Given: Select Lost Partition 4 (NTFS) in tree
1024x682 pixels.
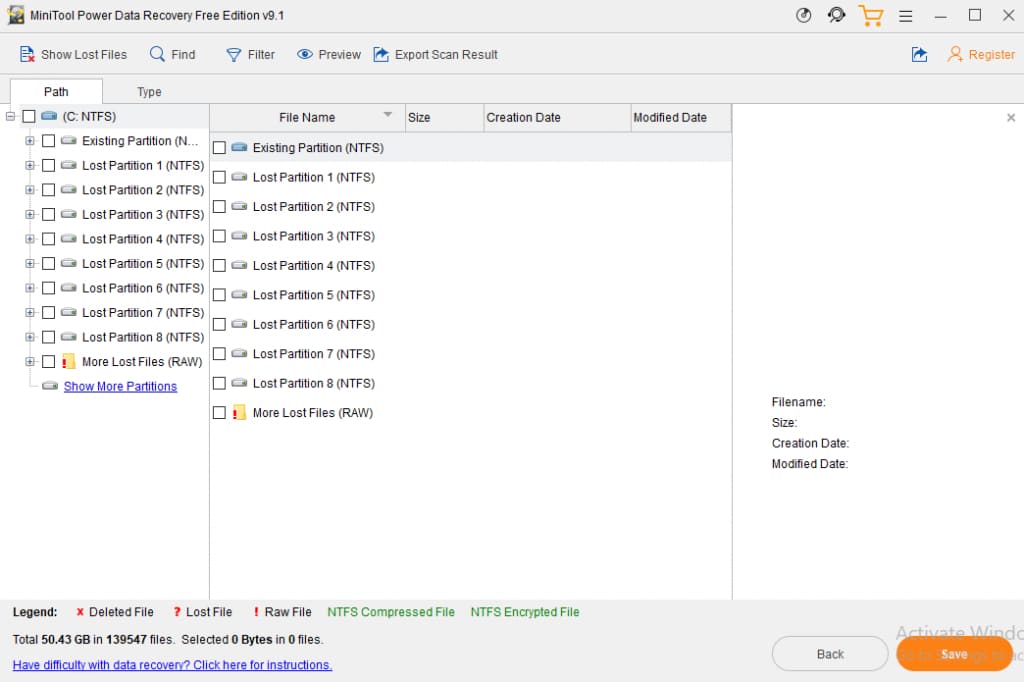Looking at the screenshot, I should 143,238.
